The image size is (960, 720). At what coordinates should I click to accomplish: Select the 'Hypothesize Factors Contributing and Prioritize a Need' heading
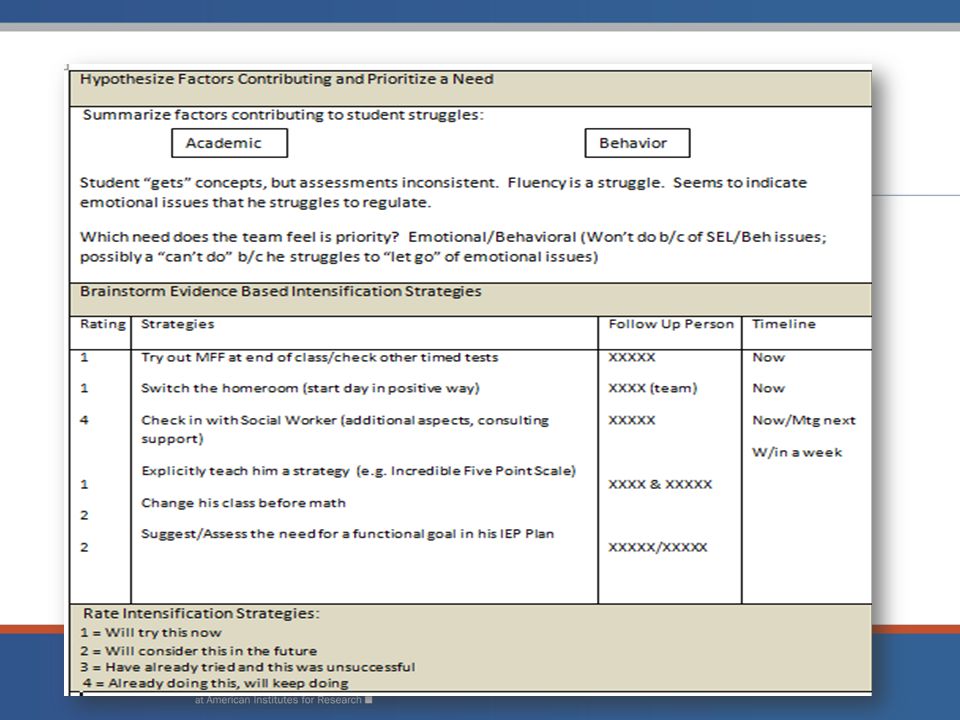click(x=287, y=79)
